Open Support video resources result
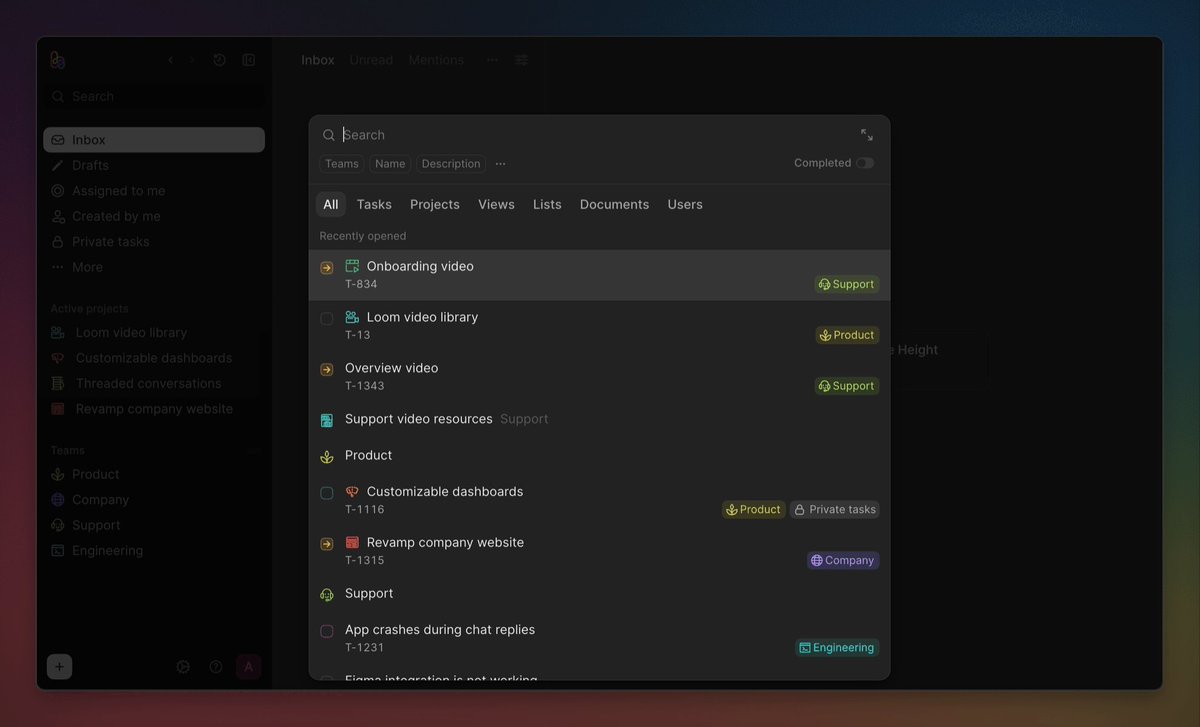Screen dimensions: 1200x727 coord(599,420)
